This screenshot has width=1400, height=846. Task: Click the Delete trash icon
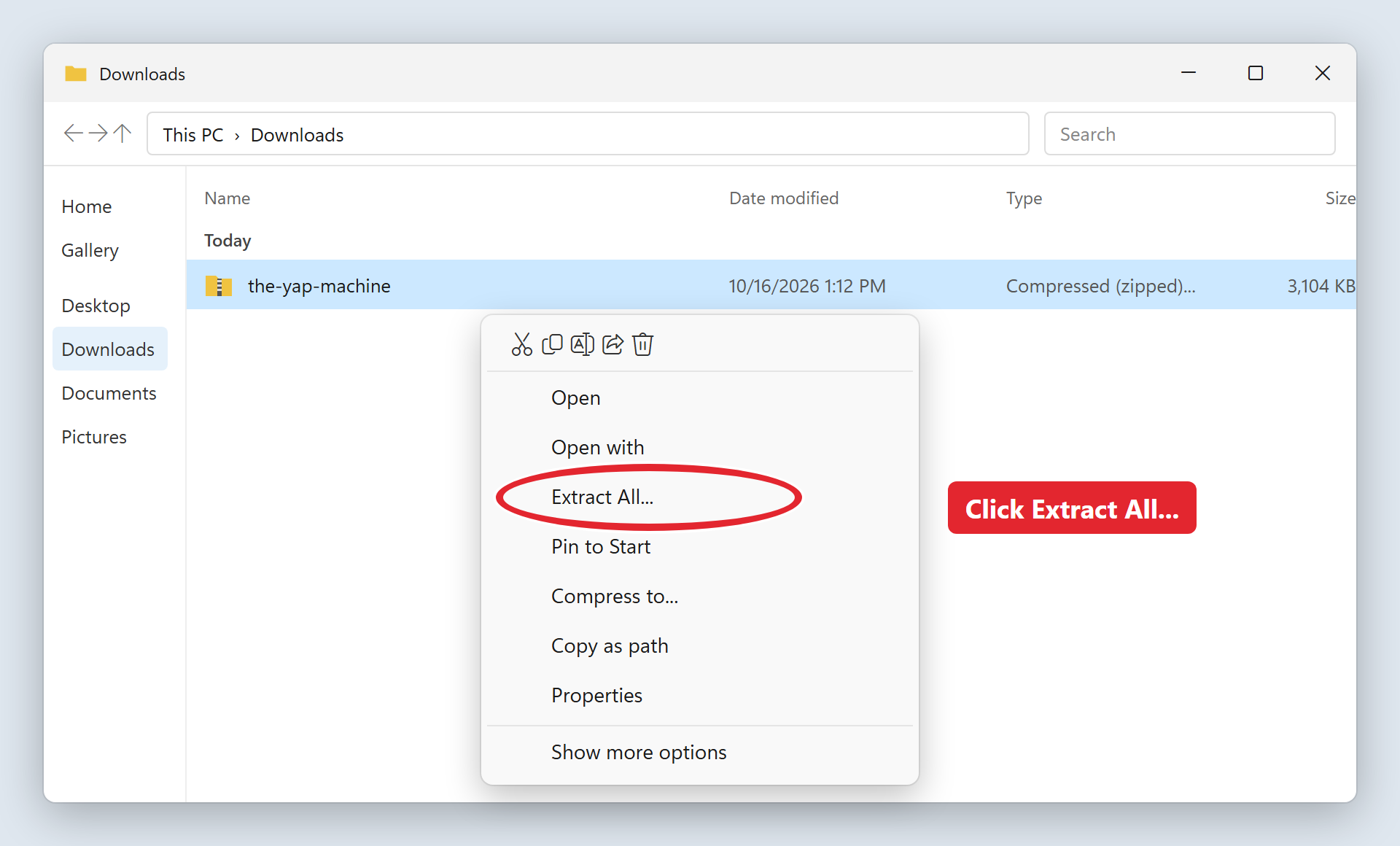(x=643, y=344)
